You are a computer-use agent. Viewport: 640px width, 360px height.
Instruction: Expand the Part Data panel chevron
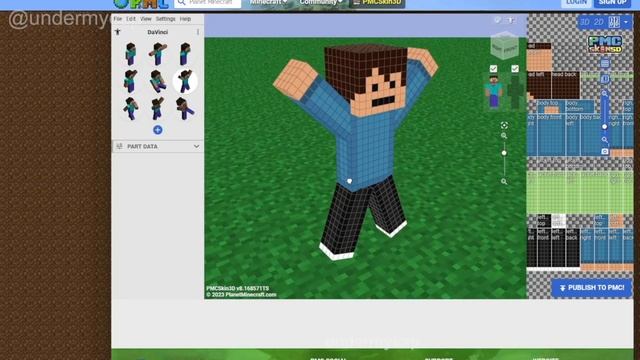point(196,146)
